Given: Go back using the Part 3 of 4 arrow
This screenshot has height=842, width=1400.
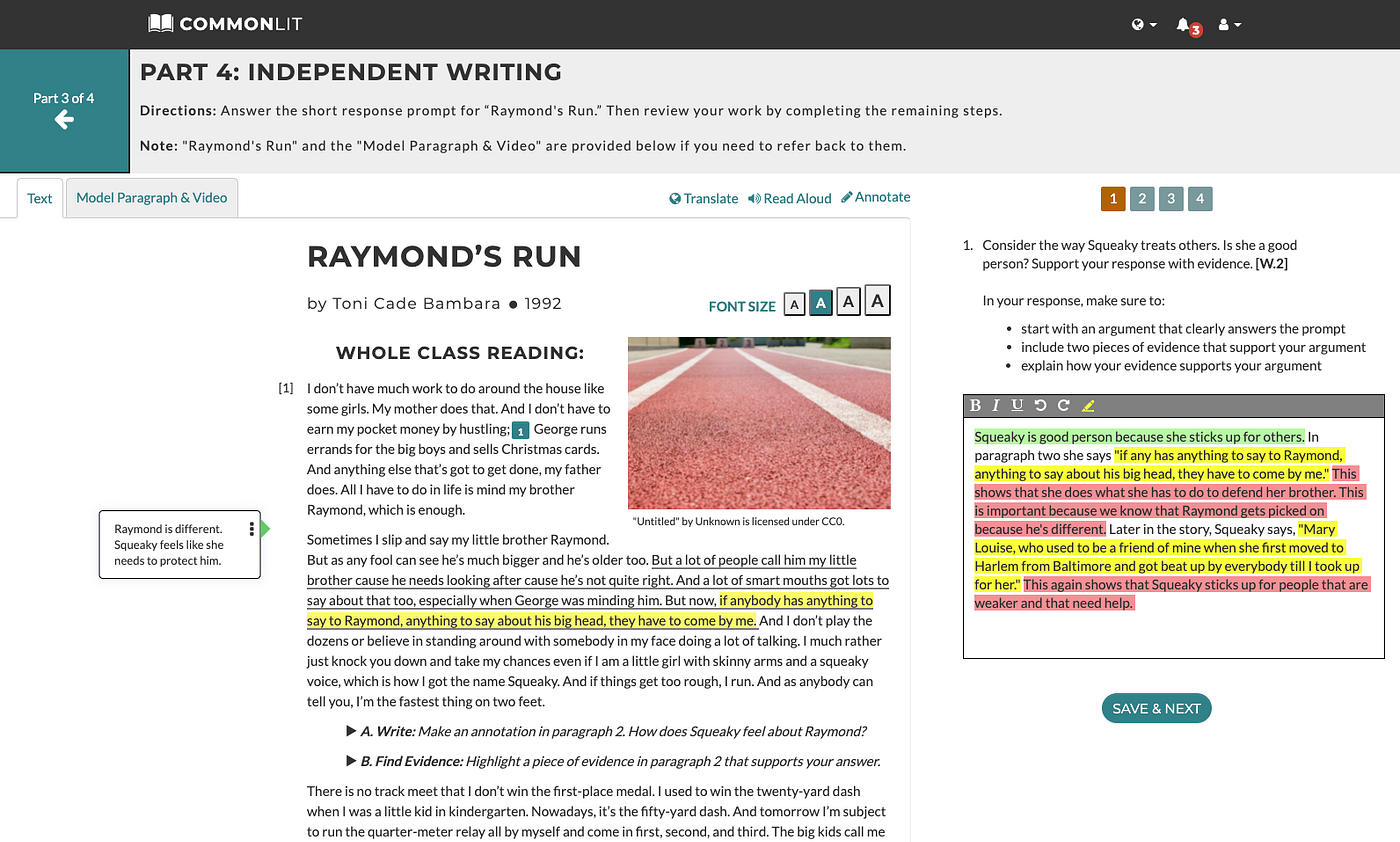Looking at the screenshot, I should click(x=64, y=120).
